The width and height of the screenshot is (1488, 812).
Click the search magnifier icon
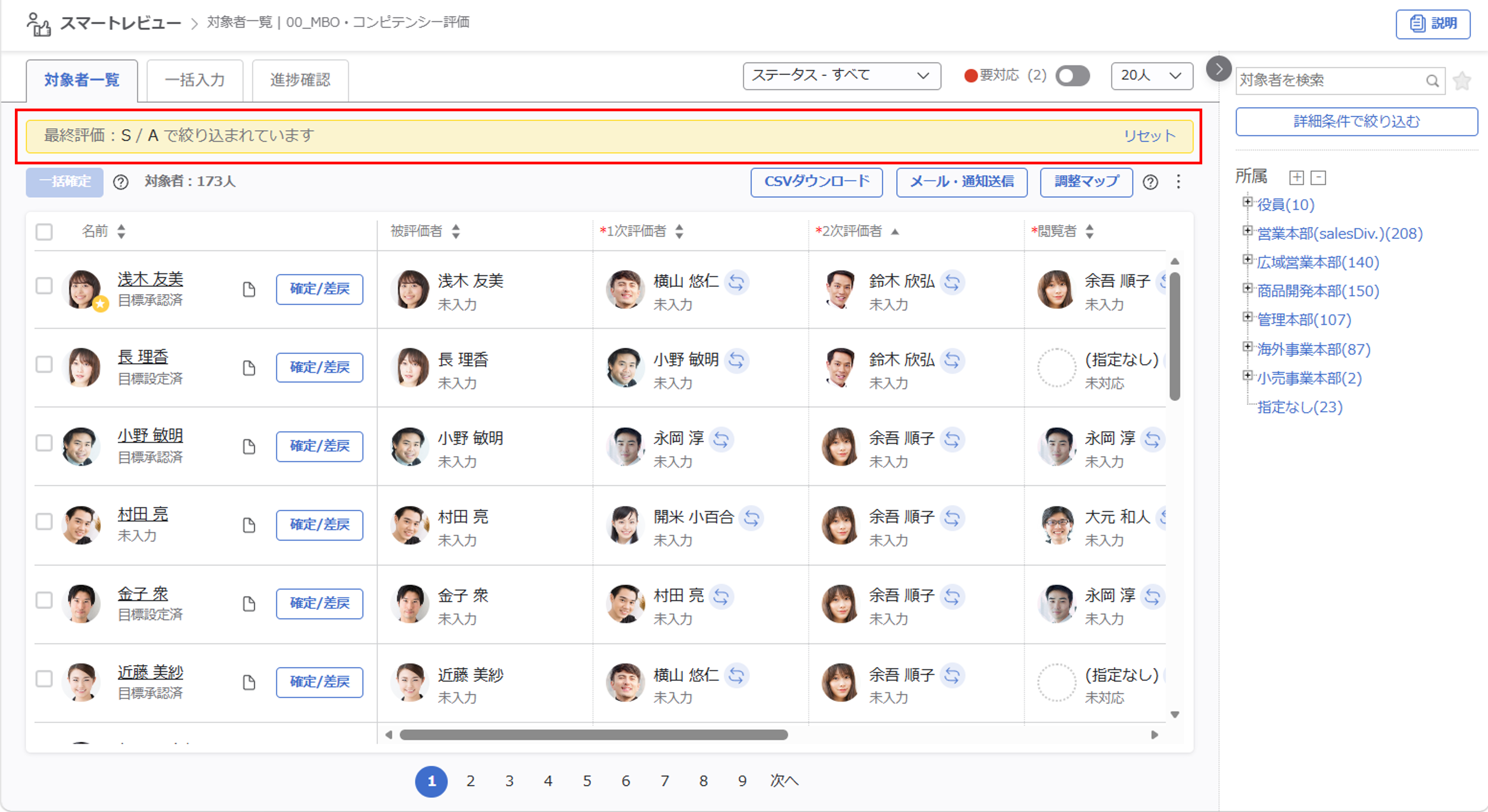[x=1432, y=81]
